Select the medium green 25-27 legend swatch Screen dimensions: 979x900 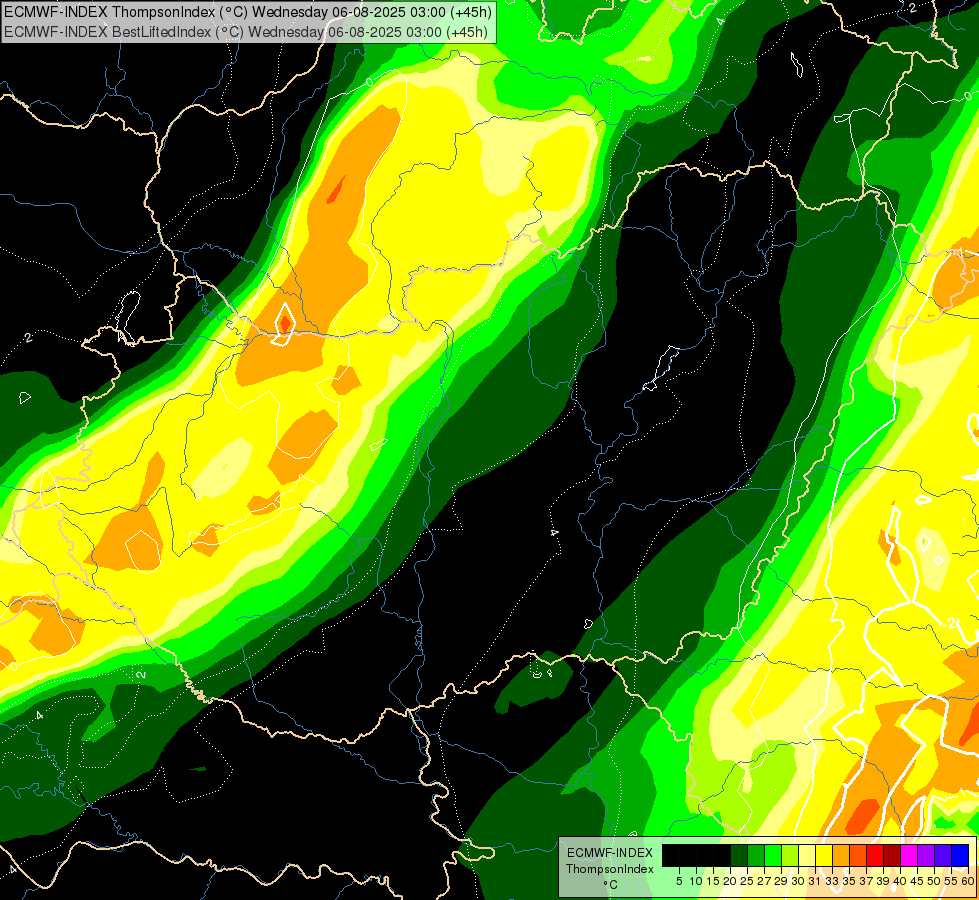(x=756, y=855)
